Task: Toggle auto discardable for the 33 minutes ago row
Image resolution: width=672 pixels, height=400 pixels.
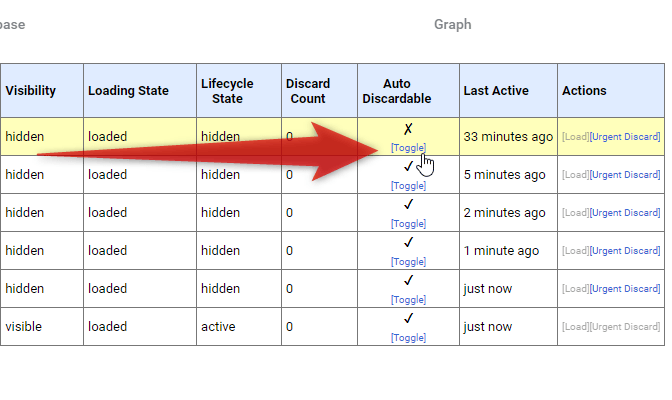Action: (408, 147)
